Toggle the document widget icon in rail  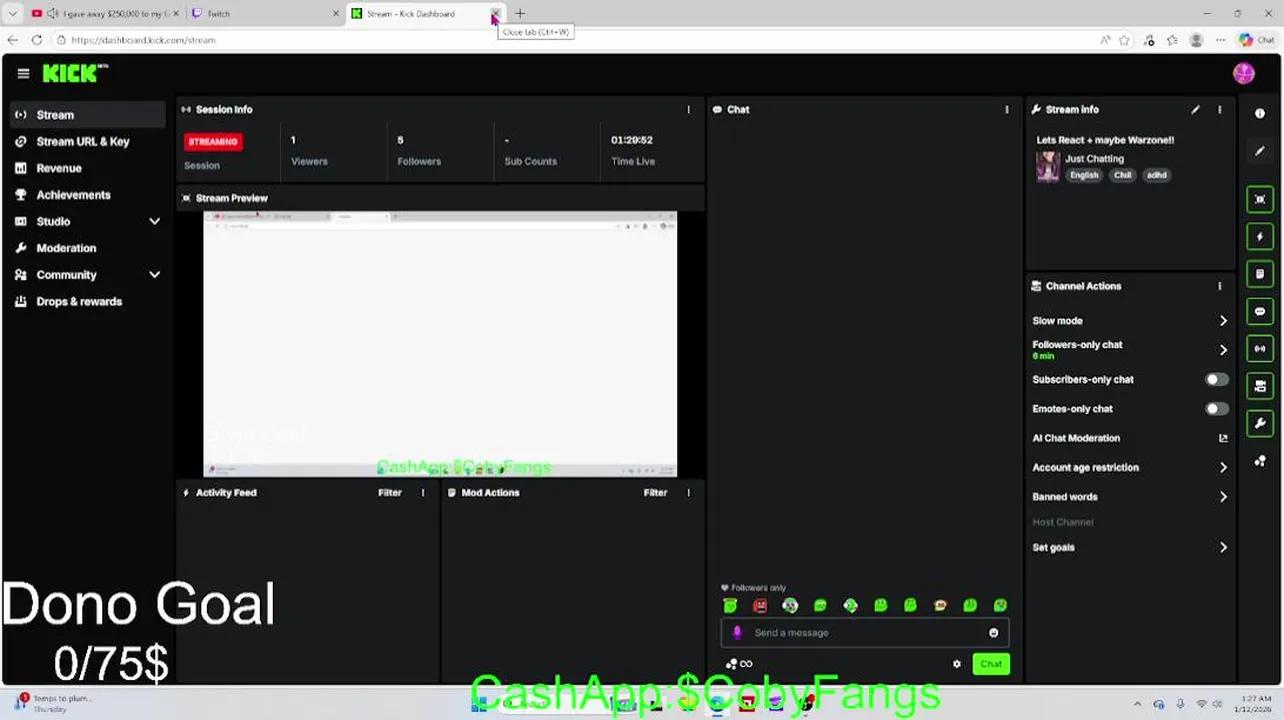[1260, 274]
